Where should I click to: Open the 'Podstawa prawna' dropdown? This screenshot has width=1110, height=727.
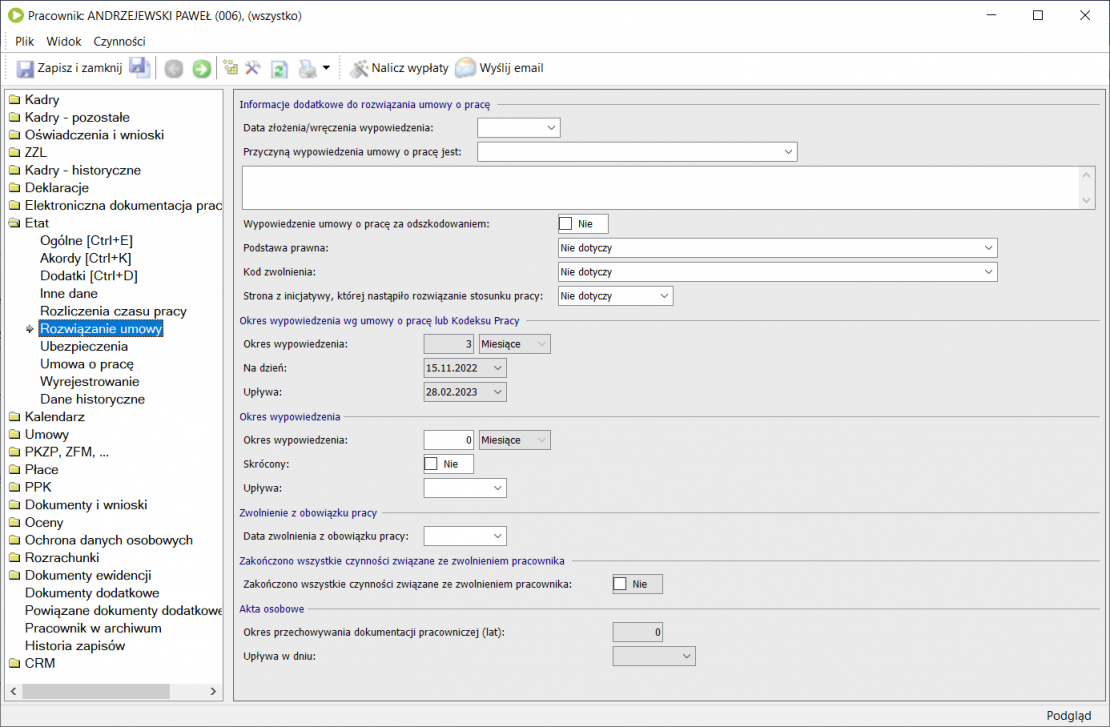tap(988, 247)
